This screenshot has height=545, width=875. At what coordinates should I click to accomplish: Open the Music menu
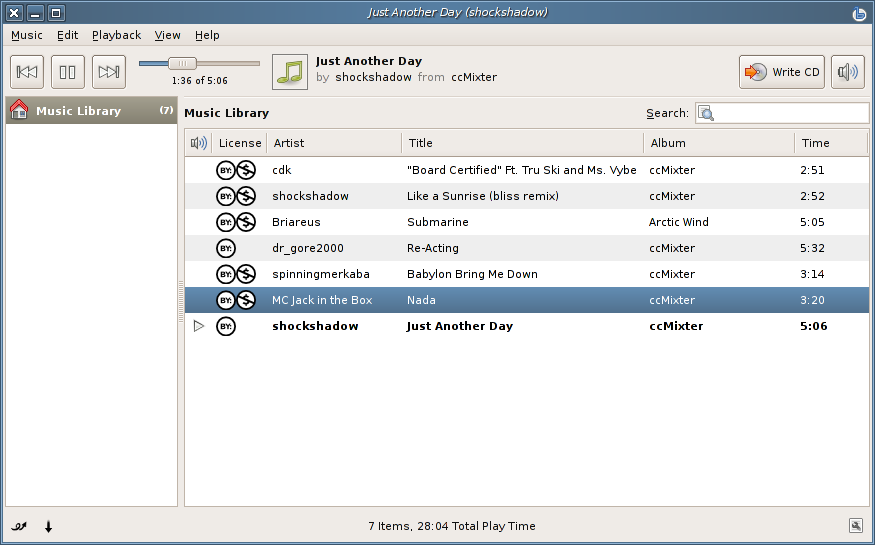pyautogui.click(x=27, y=35)
